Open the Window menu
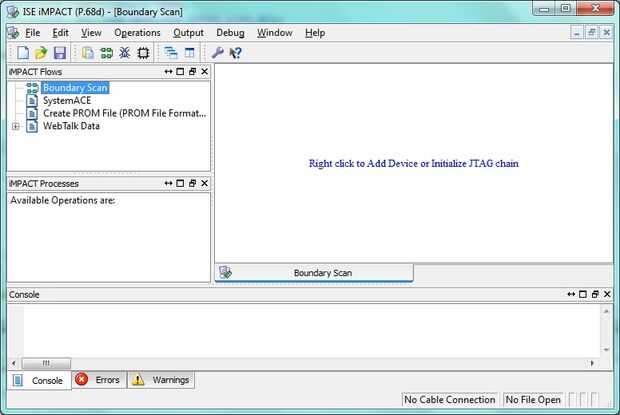The width and height of the screenshot is (620, 415). 274,33
